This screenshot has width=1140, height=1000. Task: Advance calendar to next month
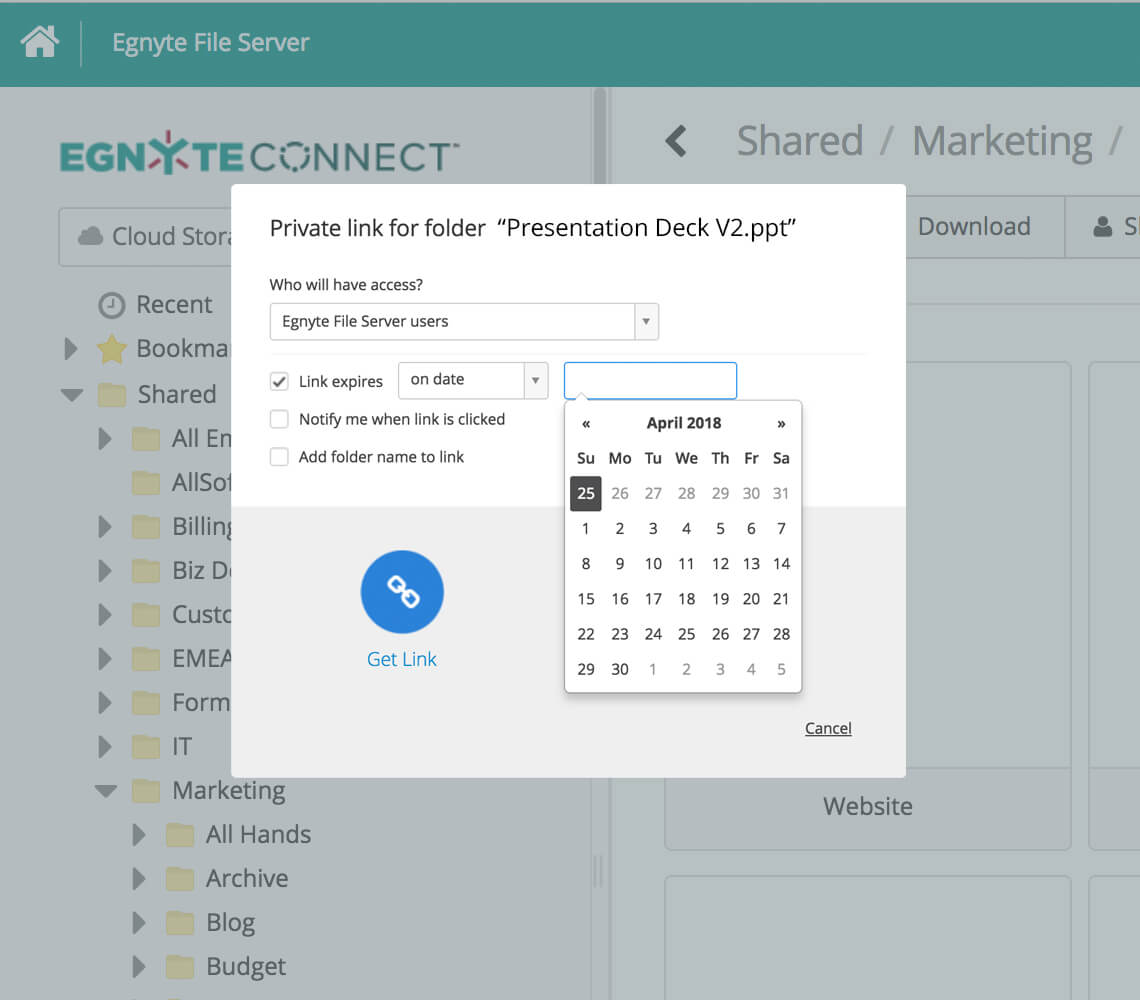click(x=781, y=423)
